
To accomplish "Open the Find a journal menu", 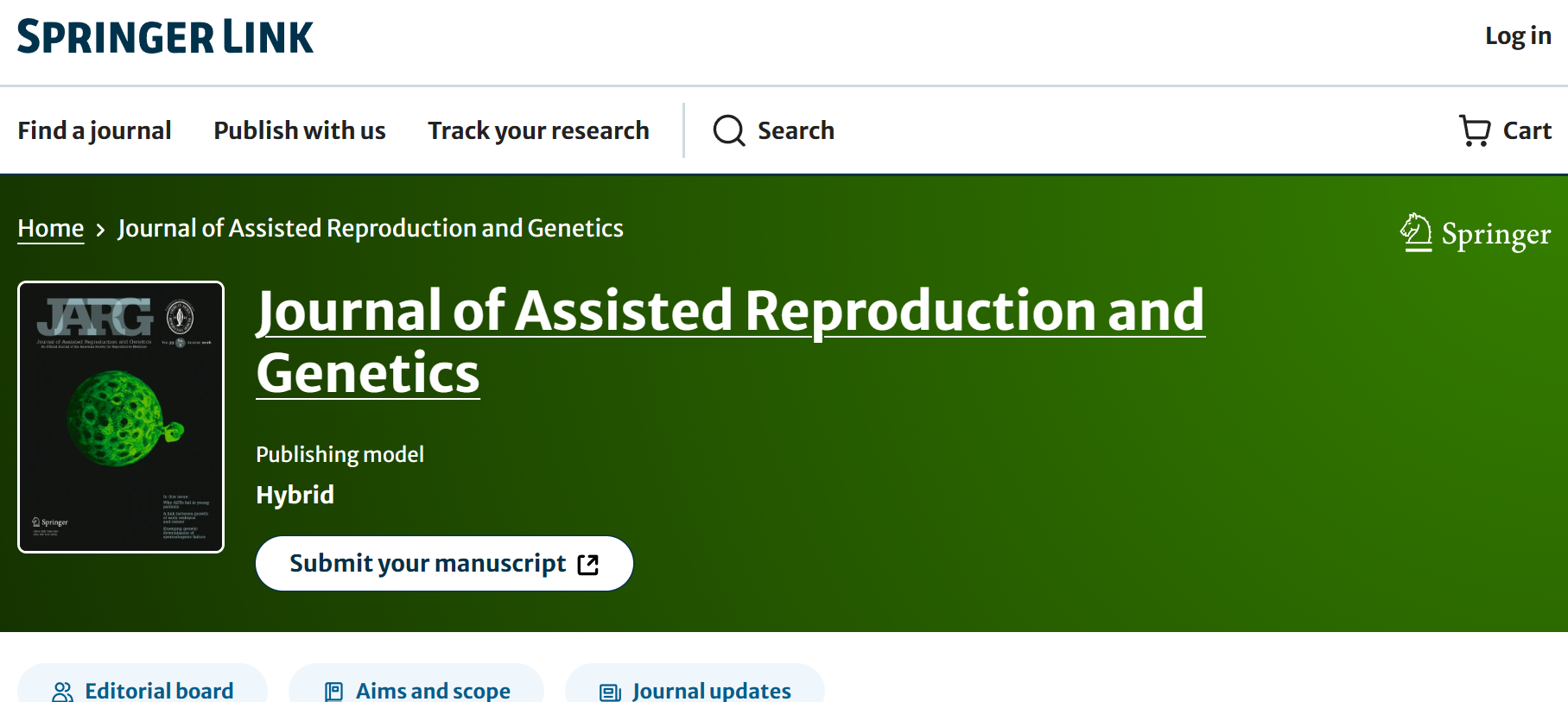I will [94, 130].
